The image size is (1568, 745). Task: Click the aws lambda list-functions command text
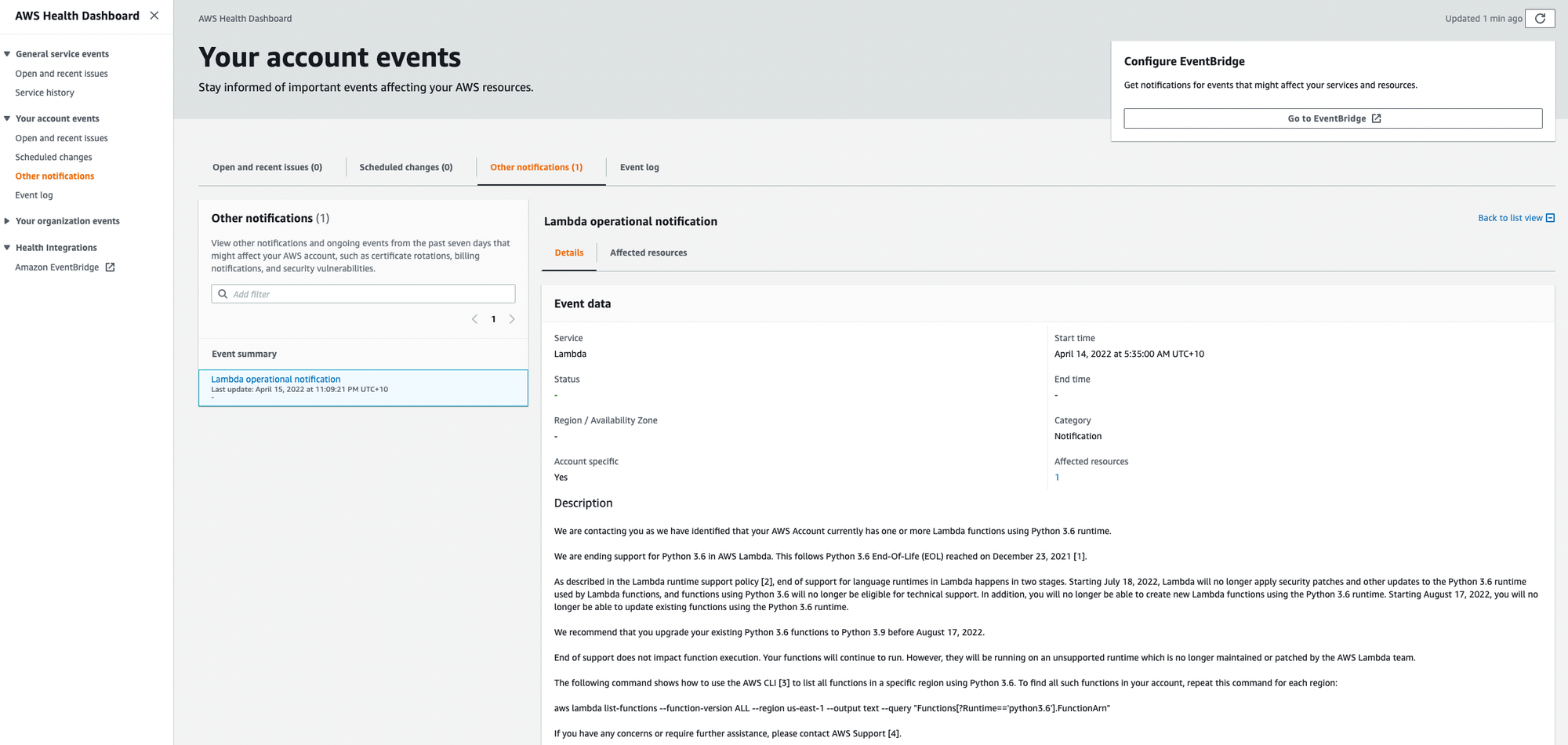pos(832,709)
